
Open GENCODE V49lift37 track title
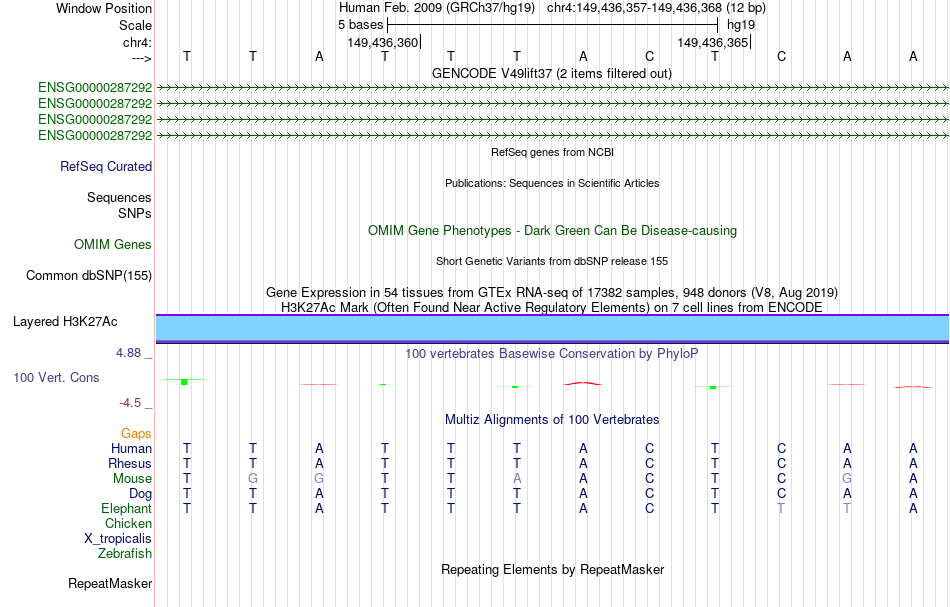click(x=551, y=73)
